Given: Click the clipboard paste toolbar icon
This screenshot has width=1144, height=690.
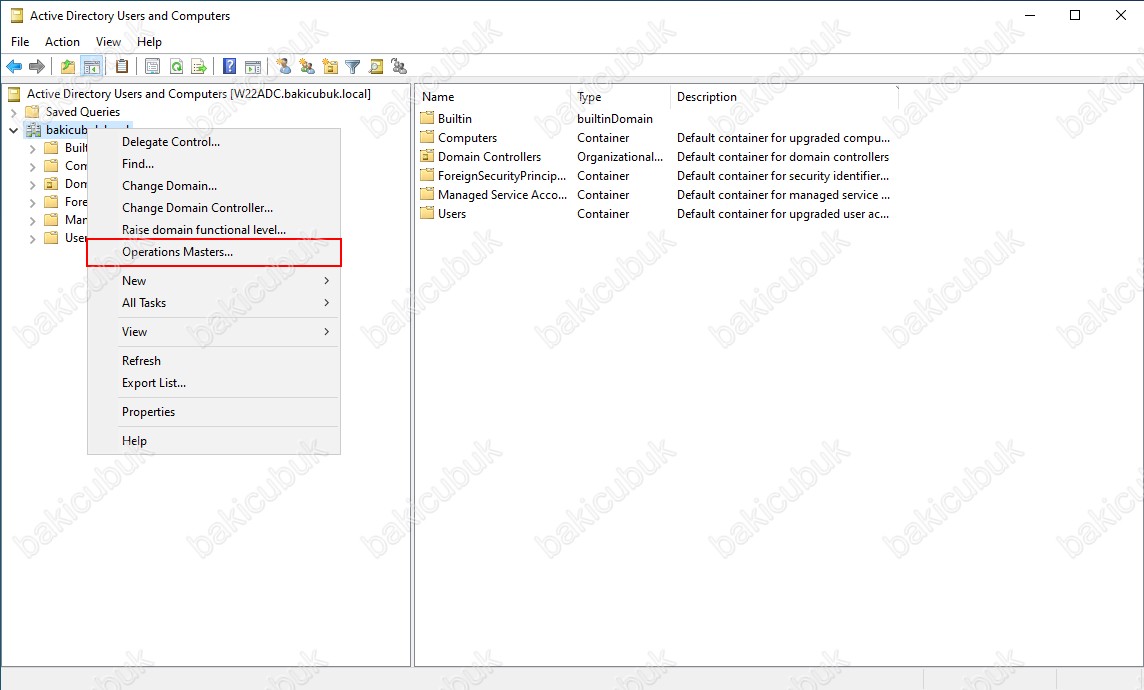Looking at the screenshot, I should click(x=122, y=66).
